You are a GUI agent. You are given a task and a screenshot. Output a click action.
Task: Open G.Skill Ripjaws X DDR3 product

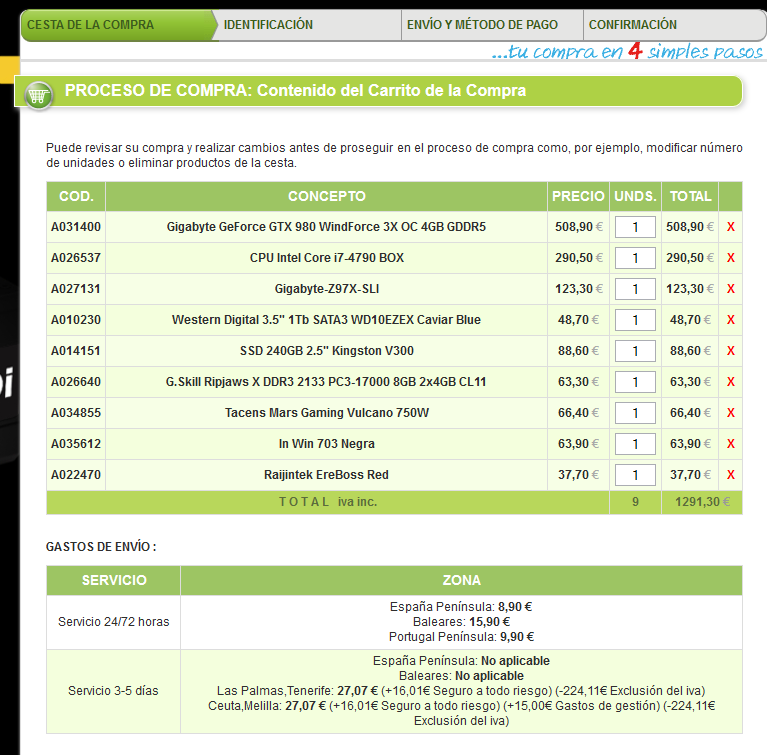point(326,382)
